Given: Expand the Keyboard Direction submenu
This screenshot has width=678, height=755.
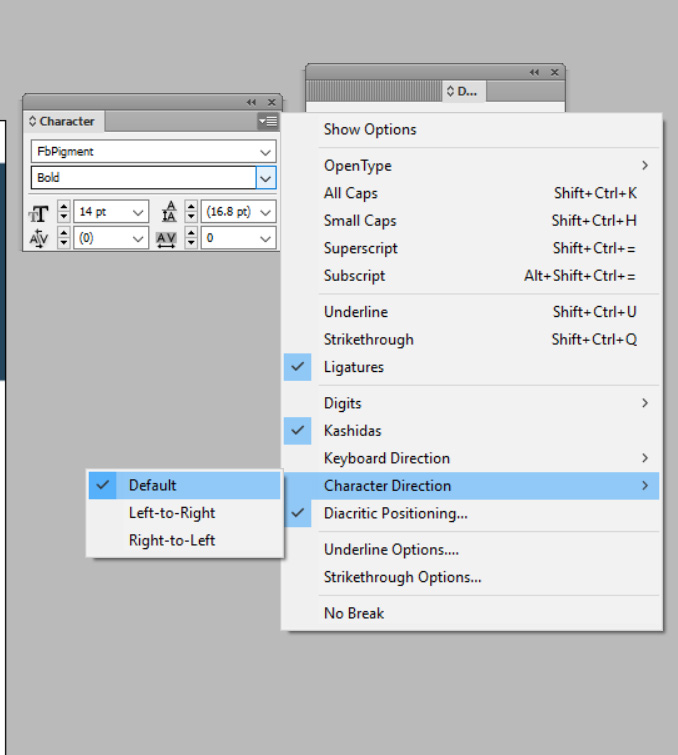Looking at the screenshot, I should [471, 458].
